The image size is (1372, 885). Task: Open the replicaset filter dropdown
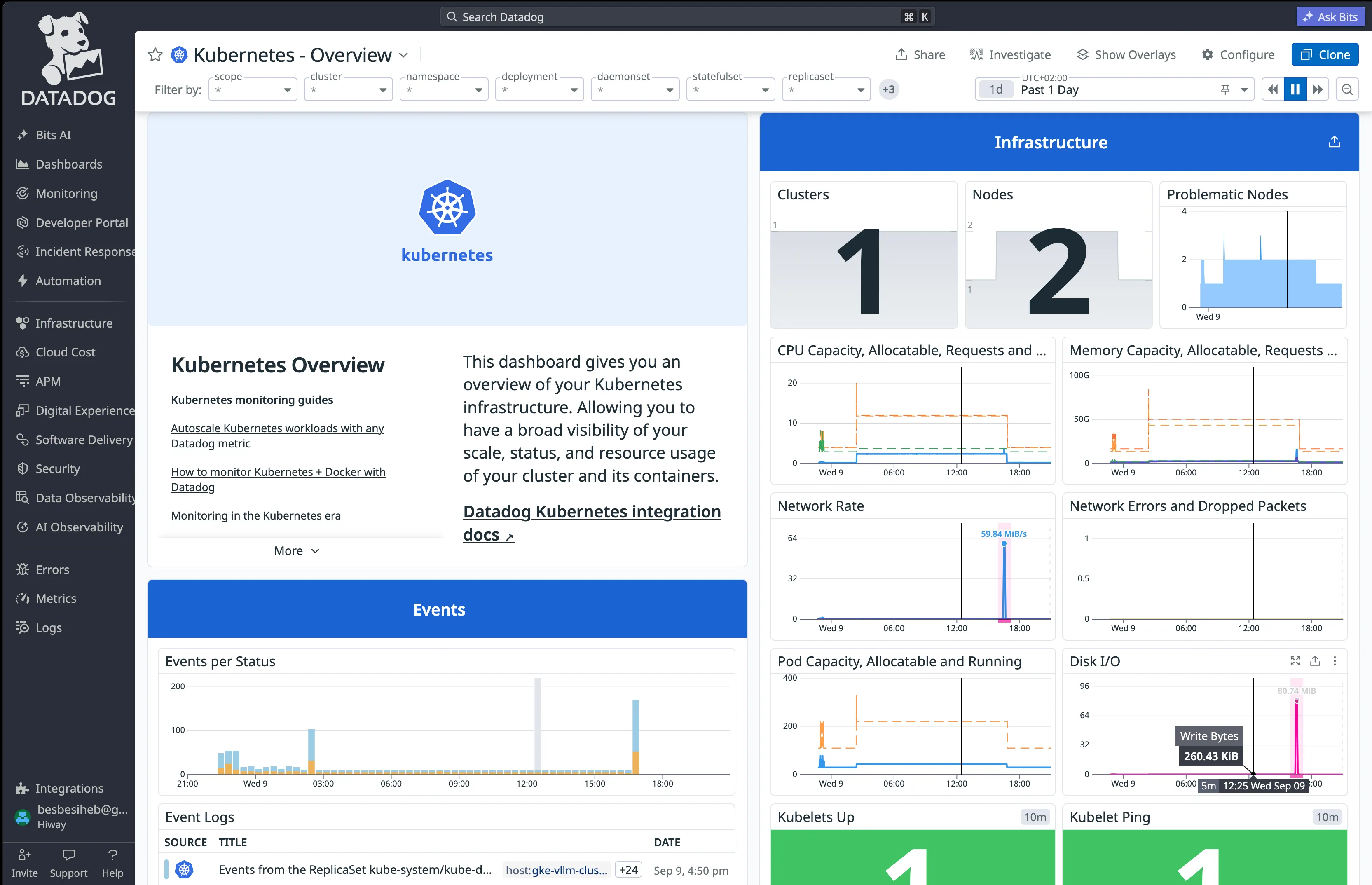tap(826, 90)
